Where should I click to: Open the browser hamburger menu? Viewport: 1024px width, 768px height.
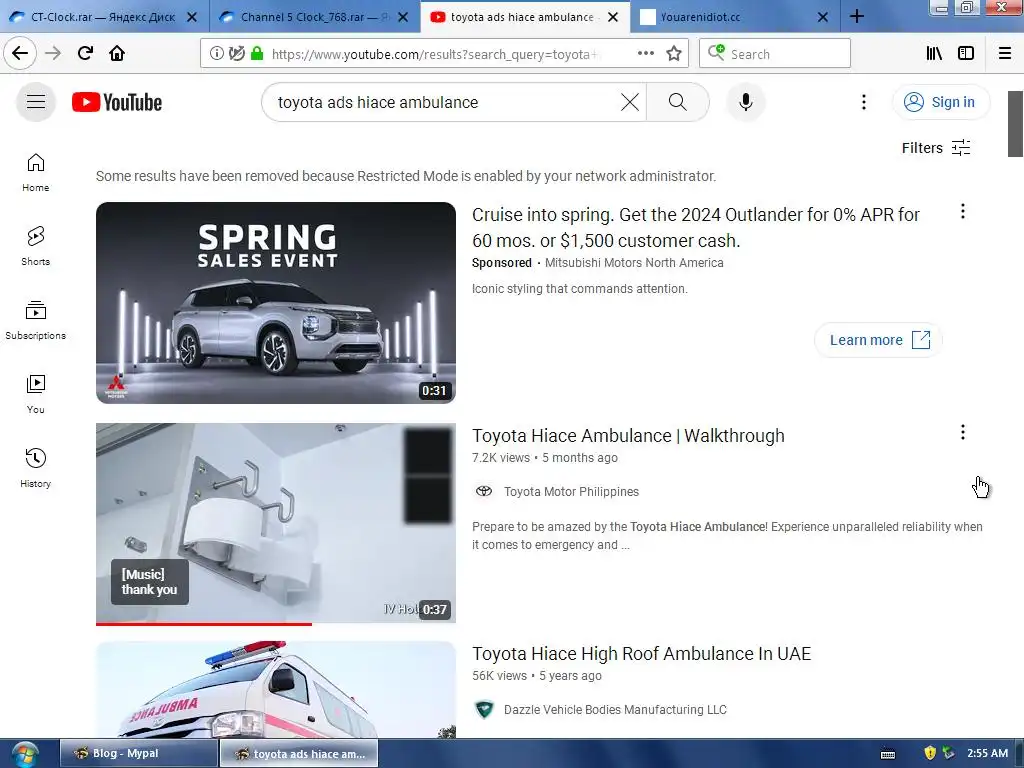tap(1005, 54)
